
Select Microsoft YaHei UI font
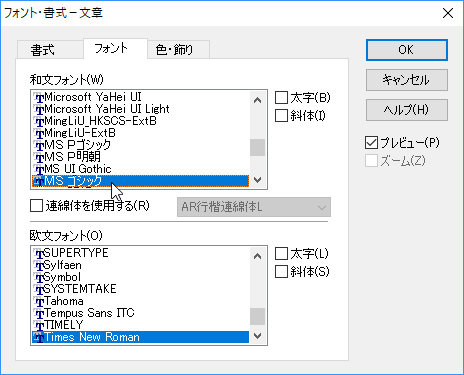[140, 97]
